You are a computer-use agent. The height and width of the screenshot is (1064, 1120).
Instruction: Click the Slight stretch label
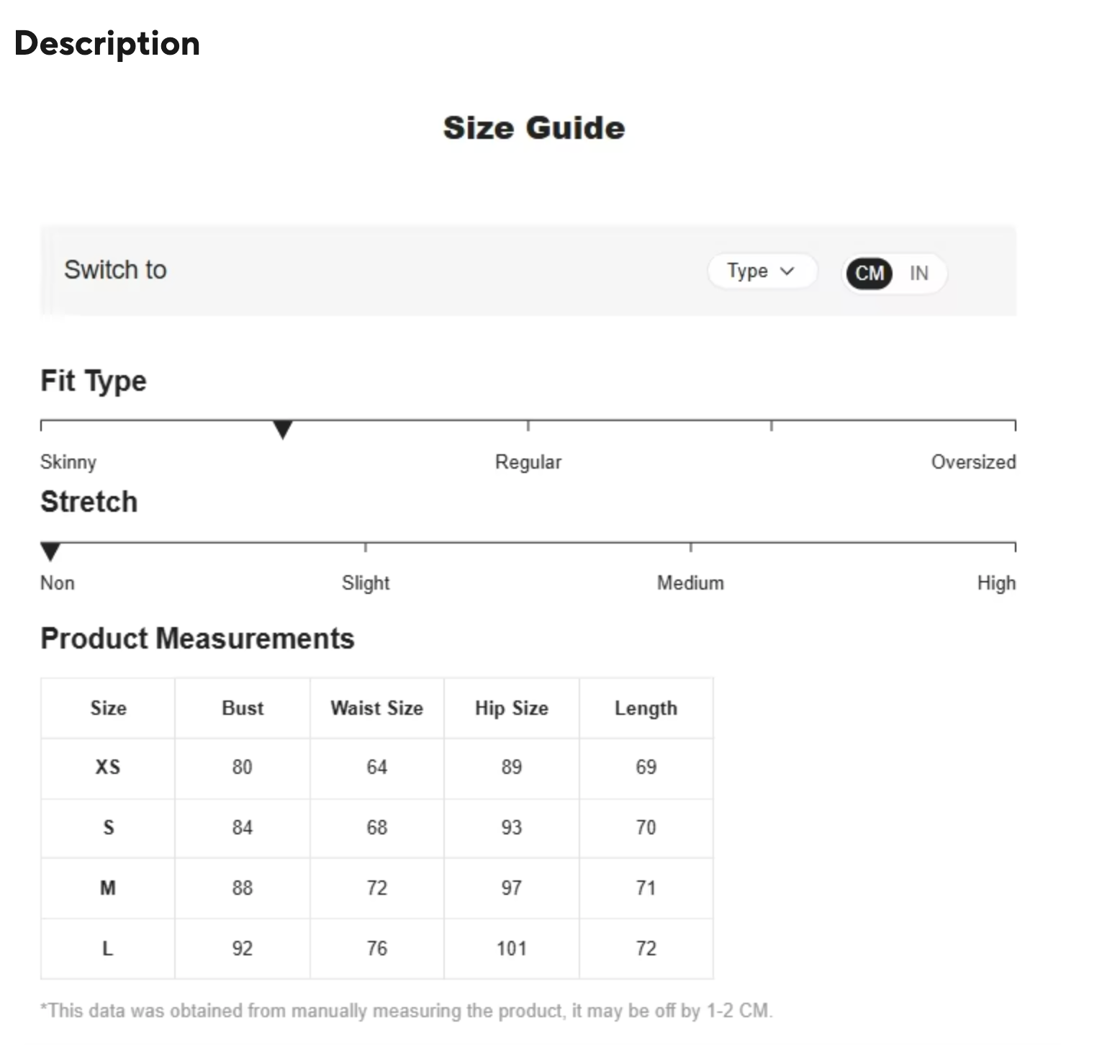[366, 583]
